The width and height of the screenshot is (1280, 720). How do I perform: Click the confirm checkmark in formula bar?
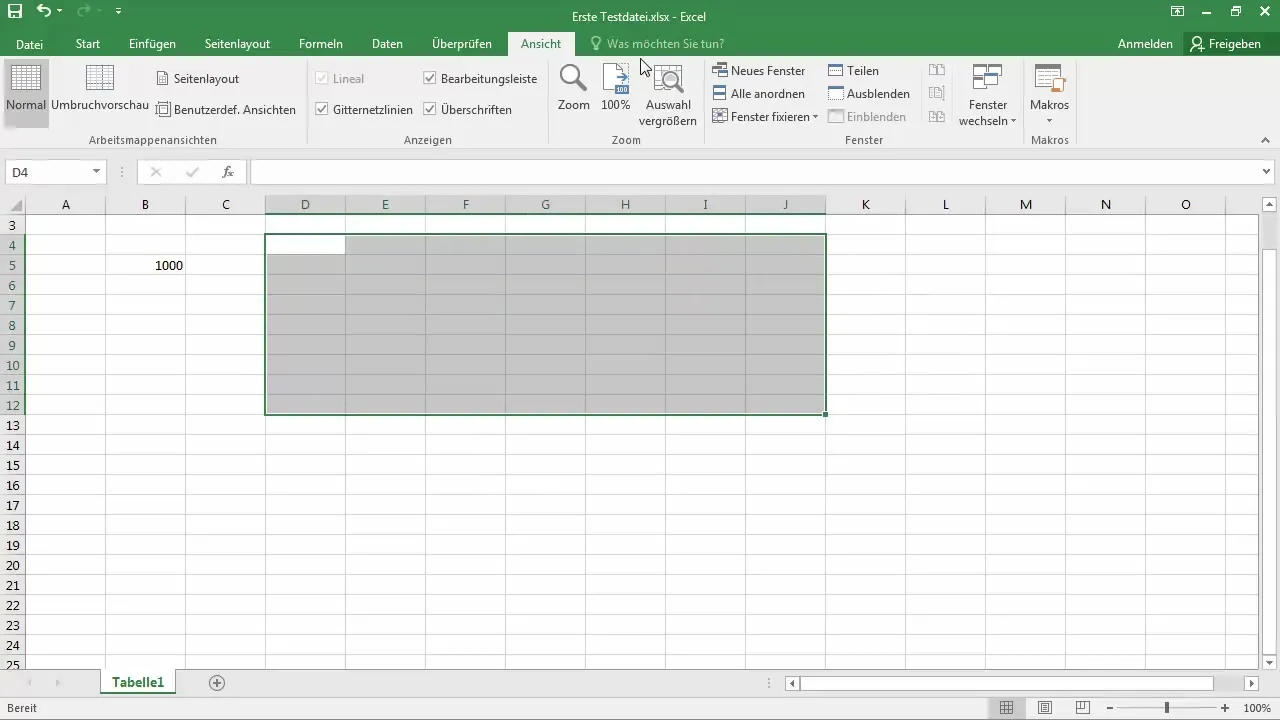pyautogui.click(x=192, y=172)
